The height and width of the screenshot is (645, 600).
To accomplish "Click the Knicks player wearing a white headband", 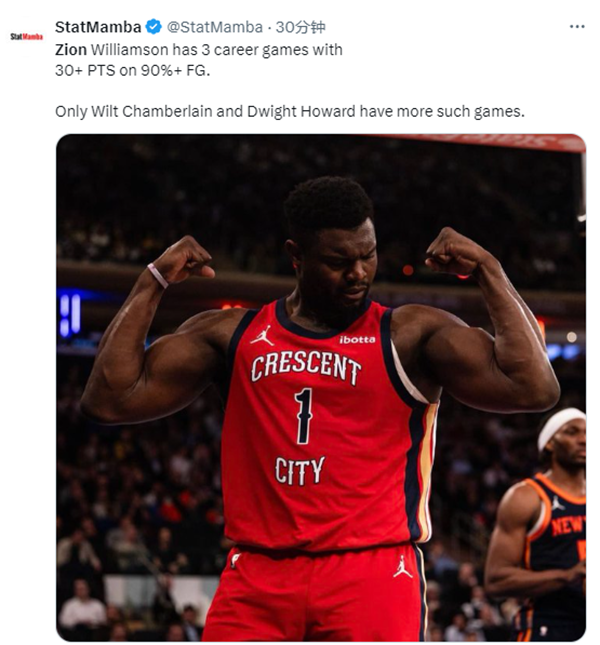I will pyautogui.click(x=539, y=522).
